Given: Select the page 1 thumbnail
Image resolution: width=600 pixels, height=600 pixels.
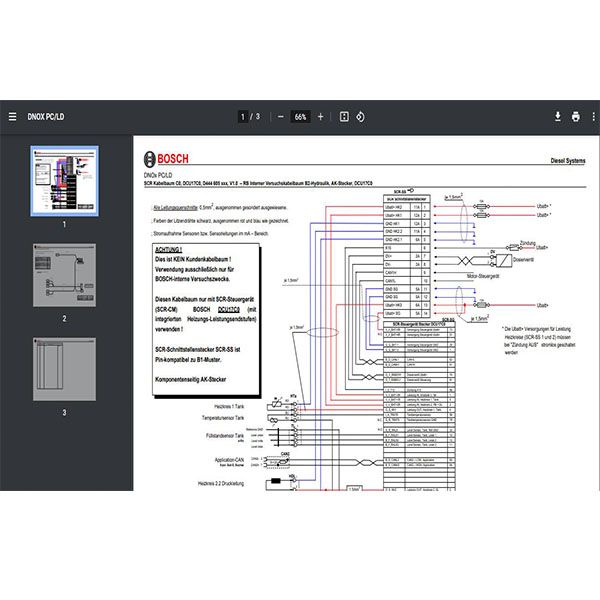Looking at the screenshot, I should 65,178.
